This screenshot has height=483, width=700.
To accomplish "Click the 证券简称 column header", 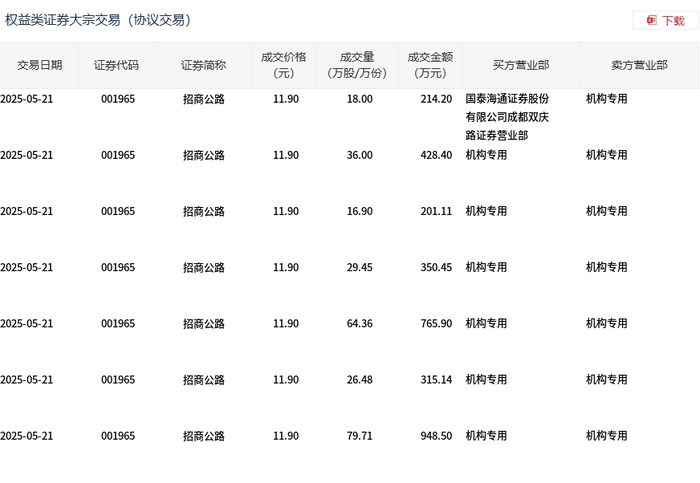I will coord(203,65).
